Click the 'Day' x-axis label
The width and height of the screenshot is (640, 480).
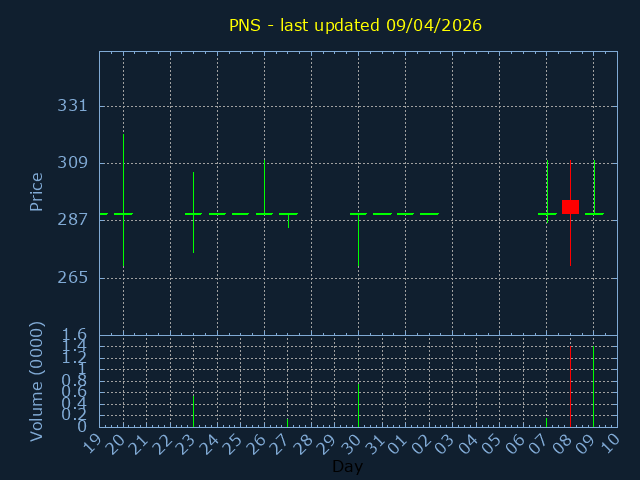(347, 466)
